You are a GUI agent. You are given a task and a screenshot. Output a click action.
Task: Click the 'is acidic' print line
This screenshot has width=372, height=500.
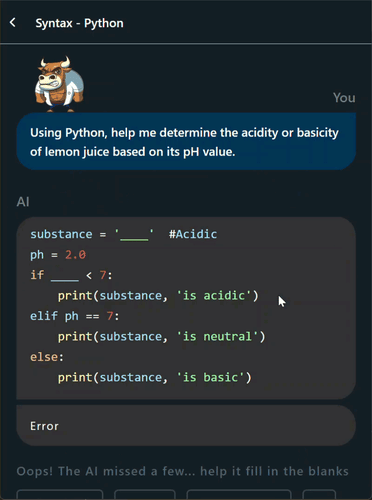coord(158,296)
